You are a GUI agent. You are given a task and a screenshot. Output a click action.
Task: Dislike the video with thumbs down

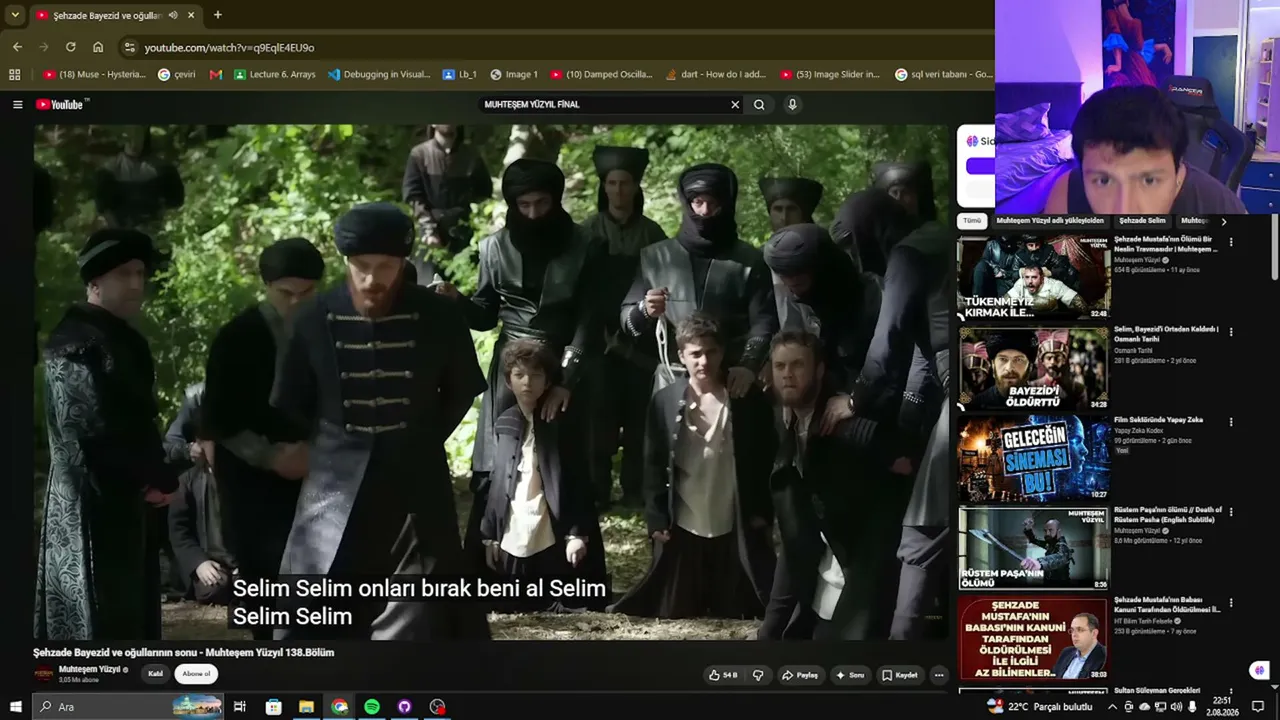click(757, 675)
